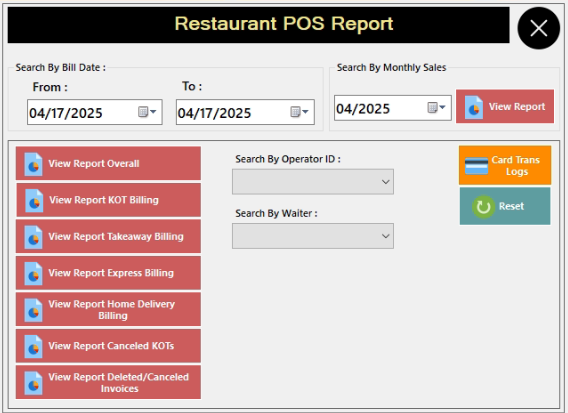Close the Restaurant POS Report window
This screenshot has height=413, width=568.
pos(539,28)
